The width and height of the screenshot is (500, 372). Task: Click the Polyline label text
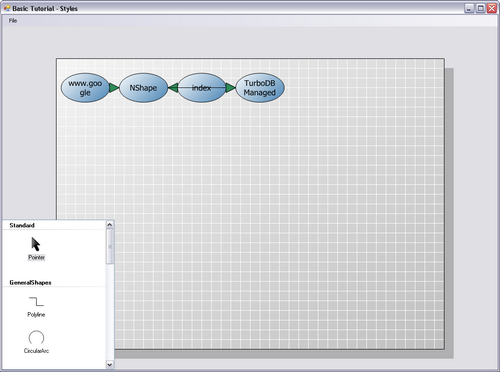36,315
